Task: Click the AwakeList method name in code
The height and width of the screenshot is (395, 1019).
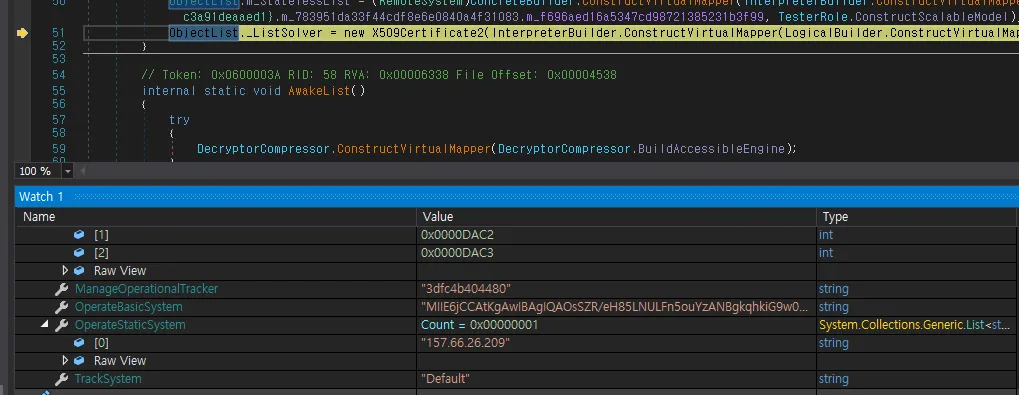Action: tap(319, 90)
